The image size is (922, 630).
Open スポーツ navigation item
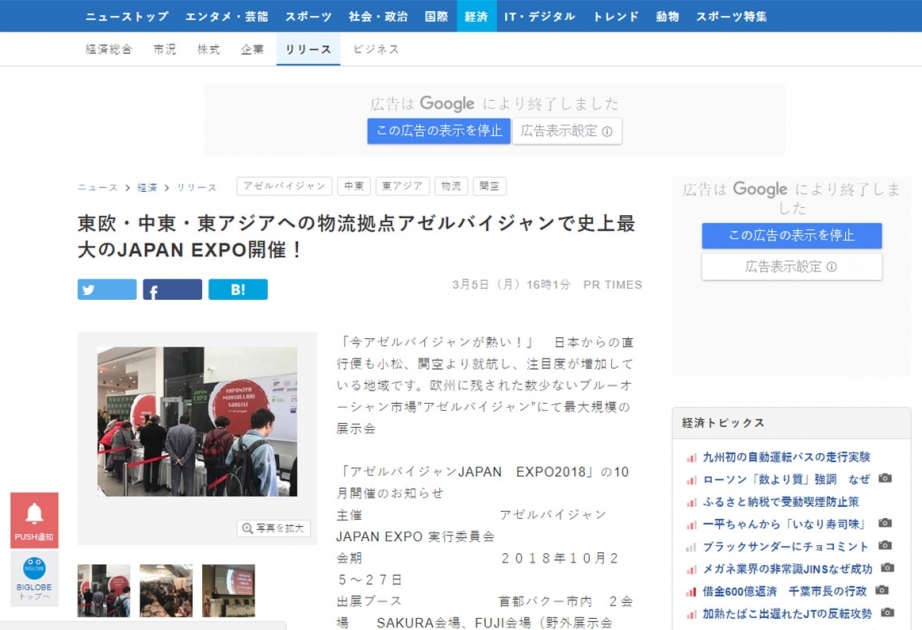pos(309,16)
